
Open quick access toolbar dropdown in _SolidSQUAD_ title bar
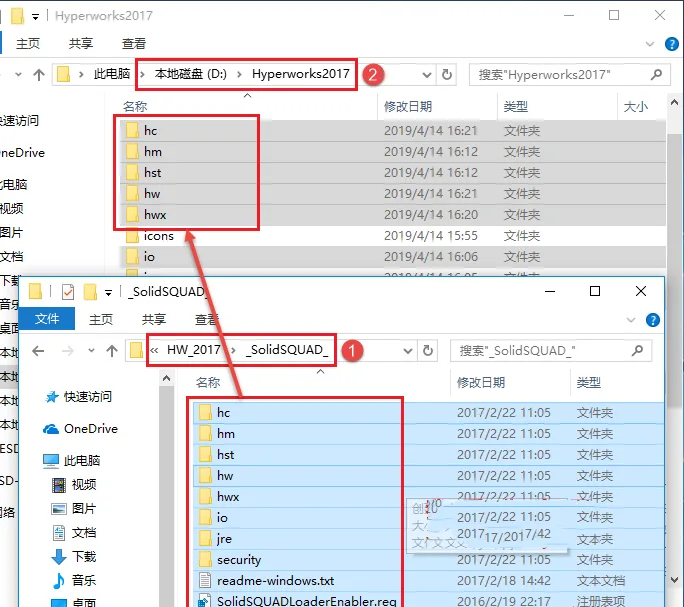[x=108, y=292]
